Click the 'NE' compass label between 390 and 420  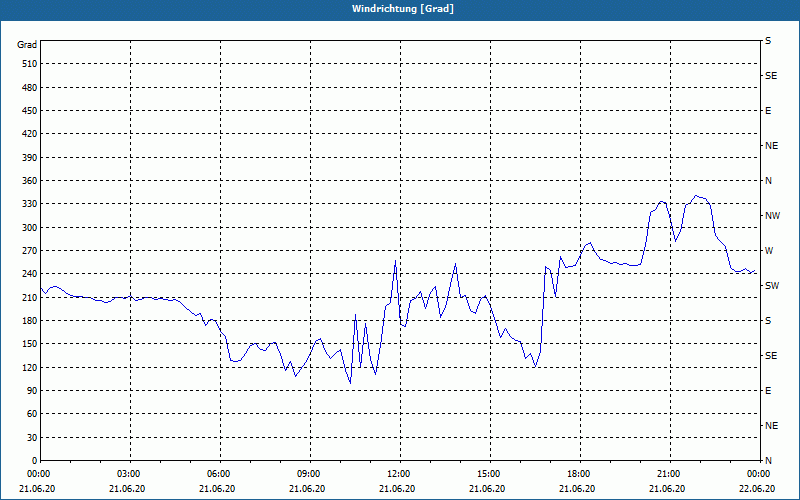[771, 146]
